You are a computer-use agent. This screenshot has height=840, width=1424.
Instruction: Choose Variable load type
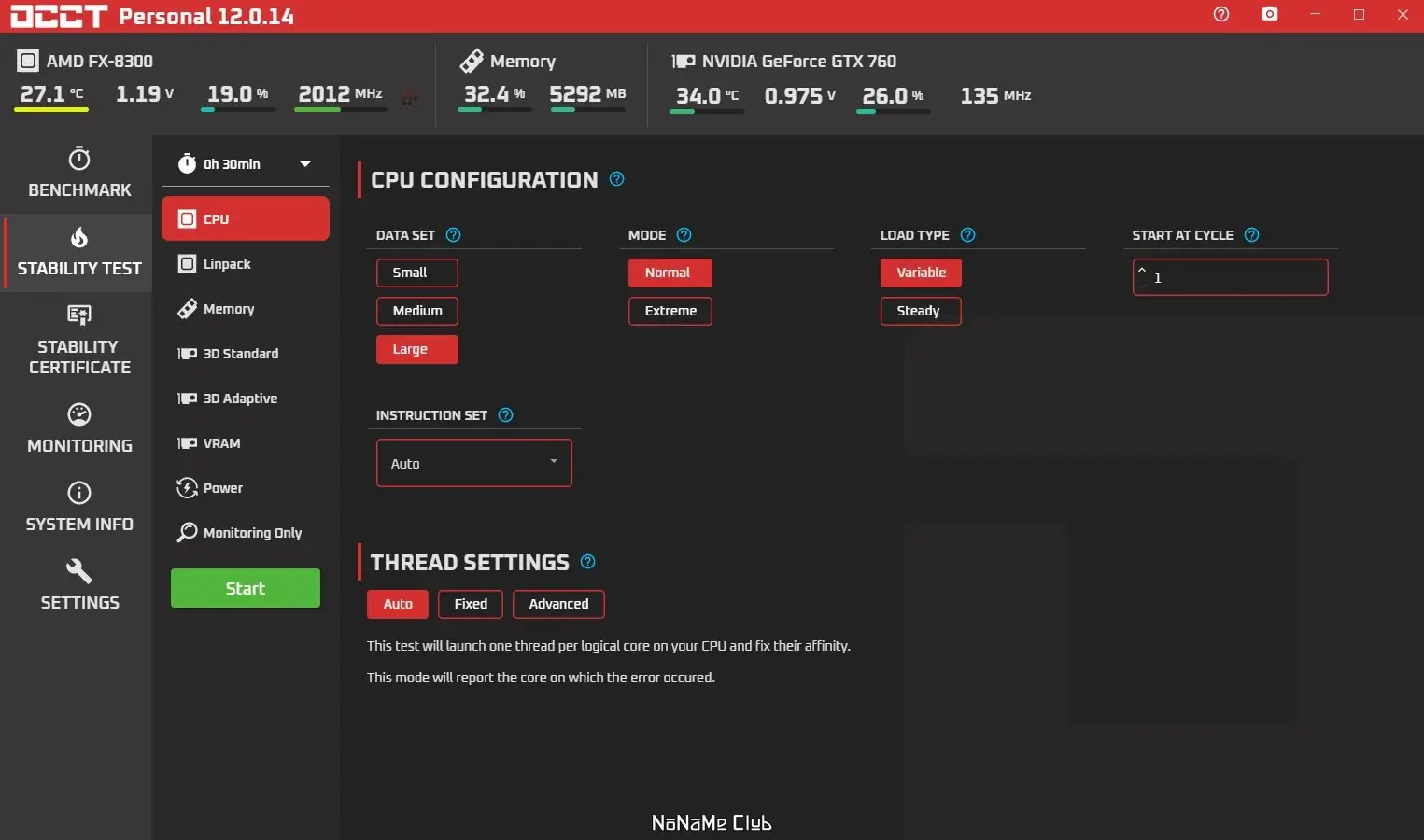921,273
